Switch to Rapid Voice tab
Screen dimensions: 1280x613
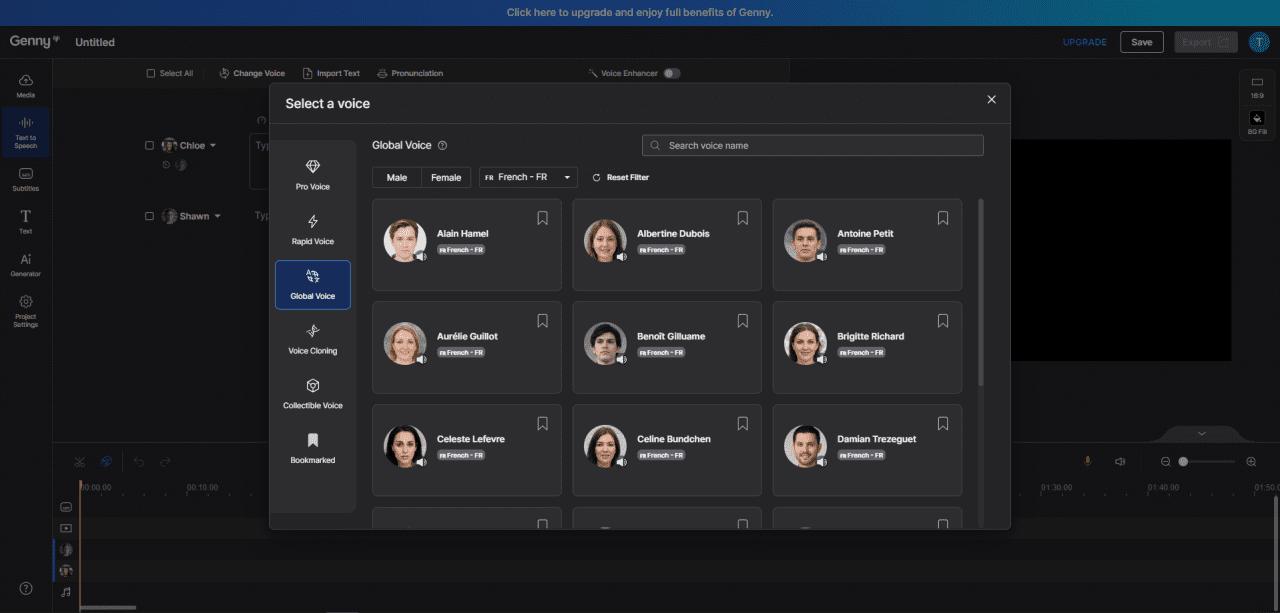point(313,230)
